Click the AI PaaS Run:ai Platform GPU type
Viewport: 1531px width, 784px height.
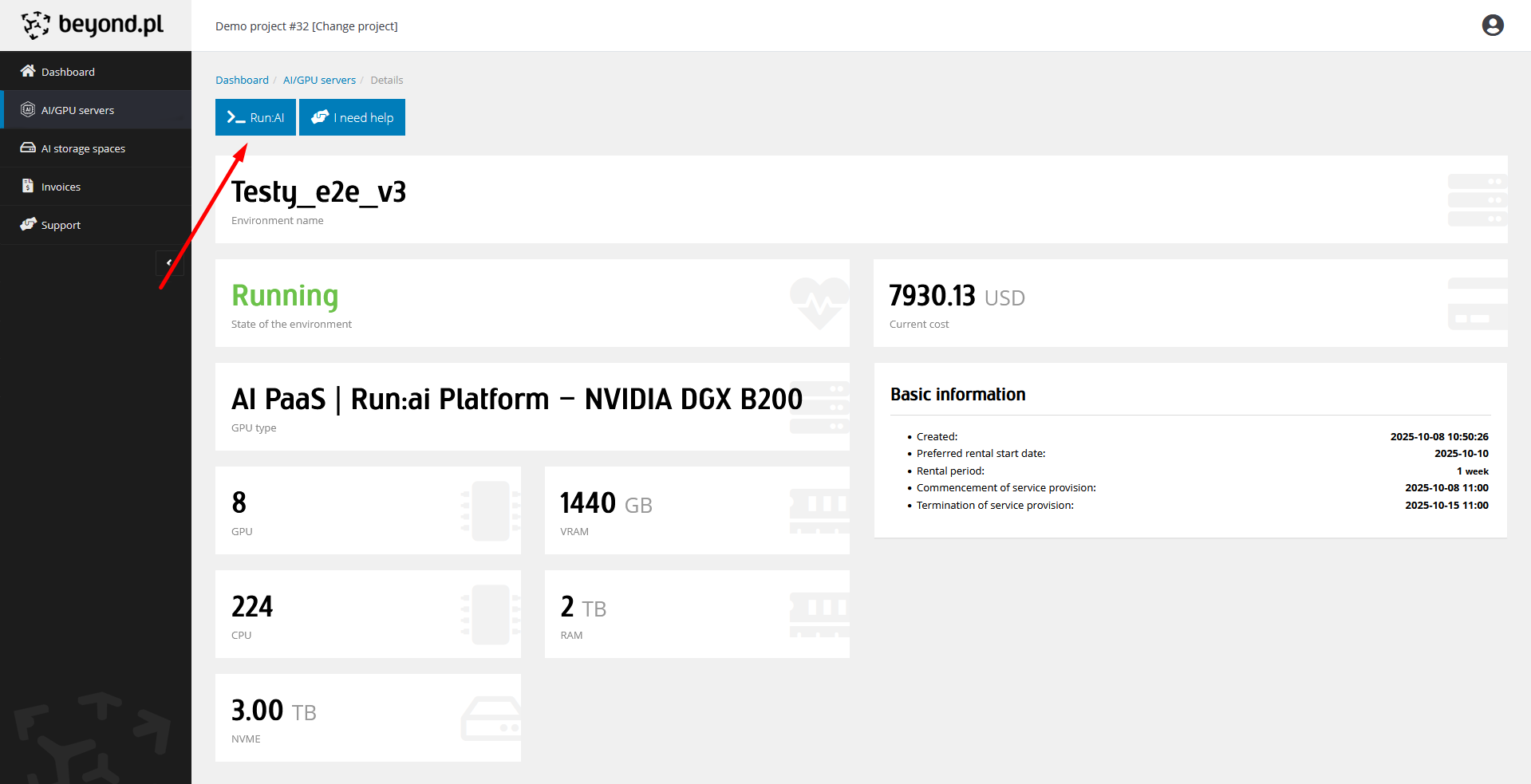(517, 399)
